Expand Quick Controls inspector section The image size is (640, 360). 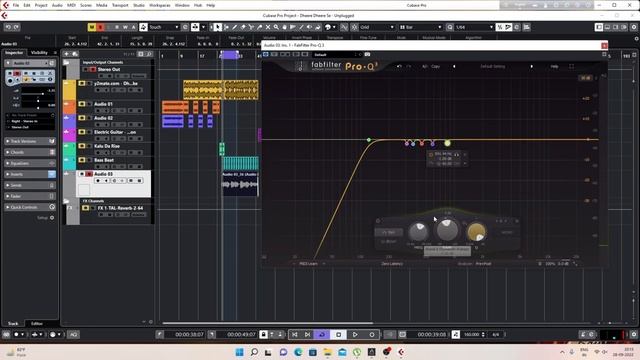point(30,207)
